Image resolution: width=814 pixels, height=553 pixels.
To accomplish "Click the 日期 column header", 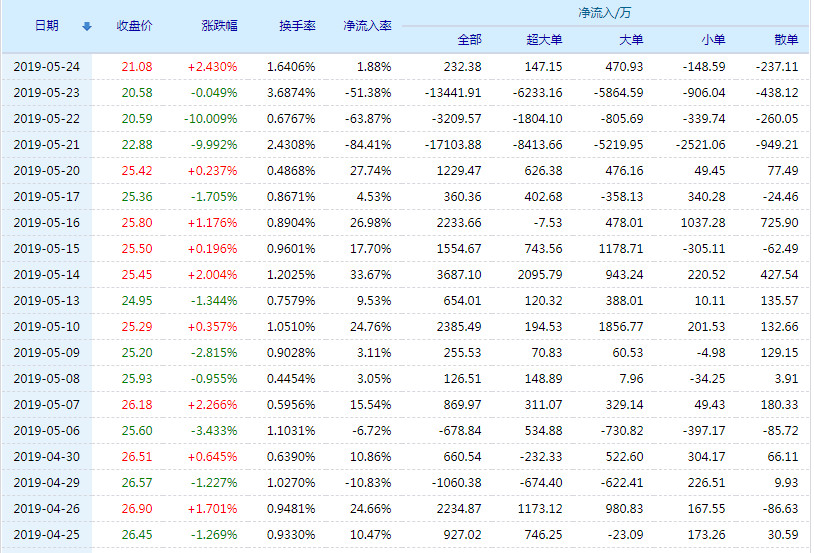I will click(46, 26).
